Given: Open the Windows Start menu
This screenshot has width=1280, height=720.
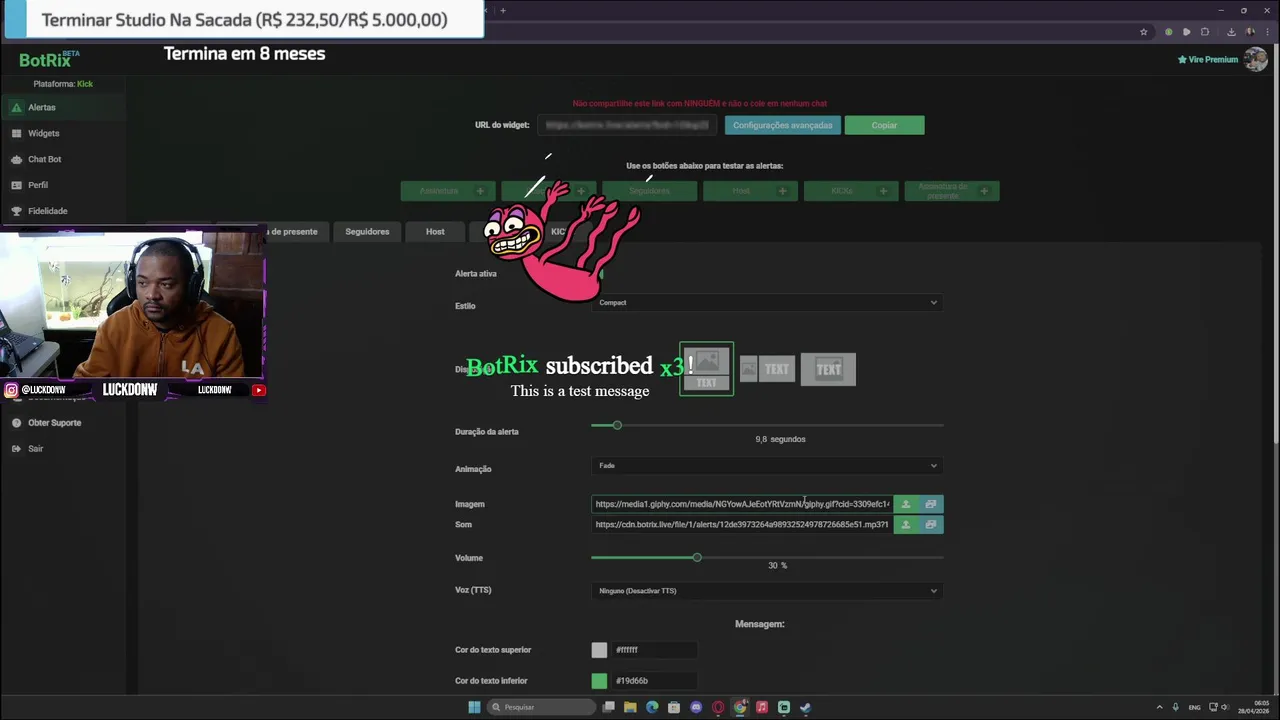Looking at the screenshot, I should (474, 707).
